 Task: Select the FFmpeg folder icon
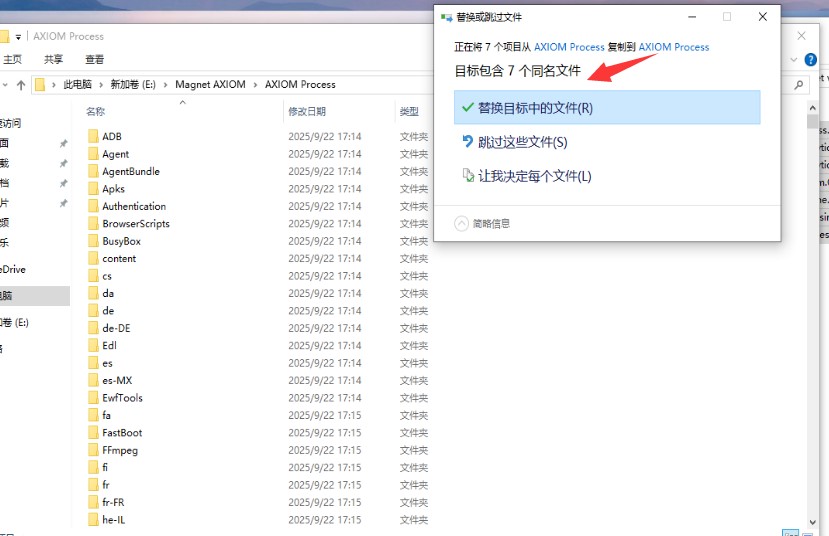tap(93, 450)
